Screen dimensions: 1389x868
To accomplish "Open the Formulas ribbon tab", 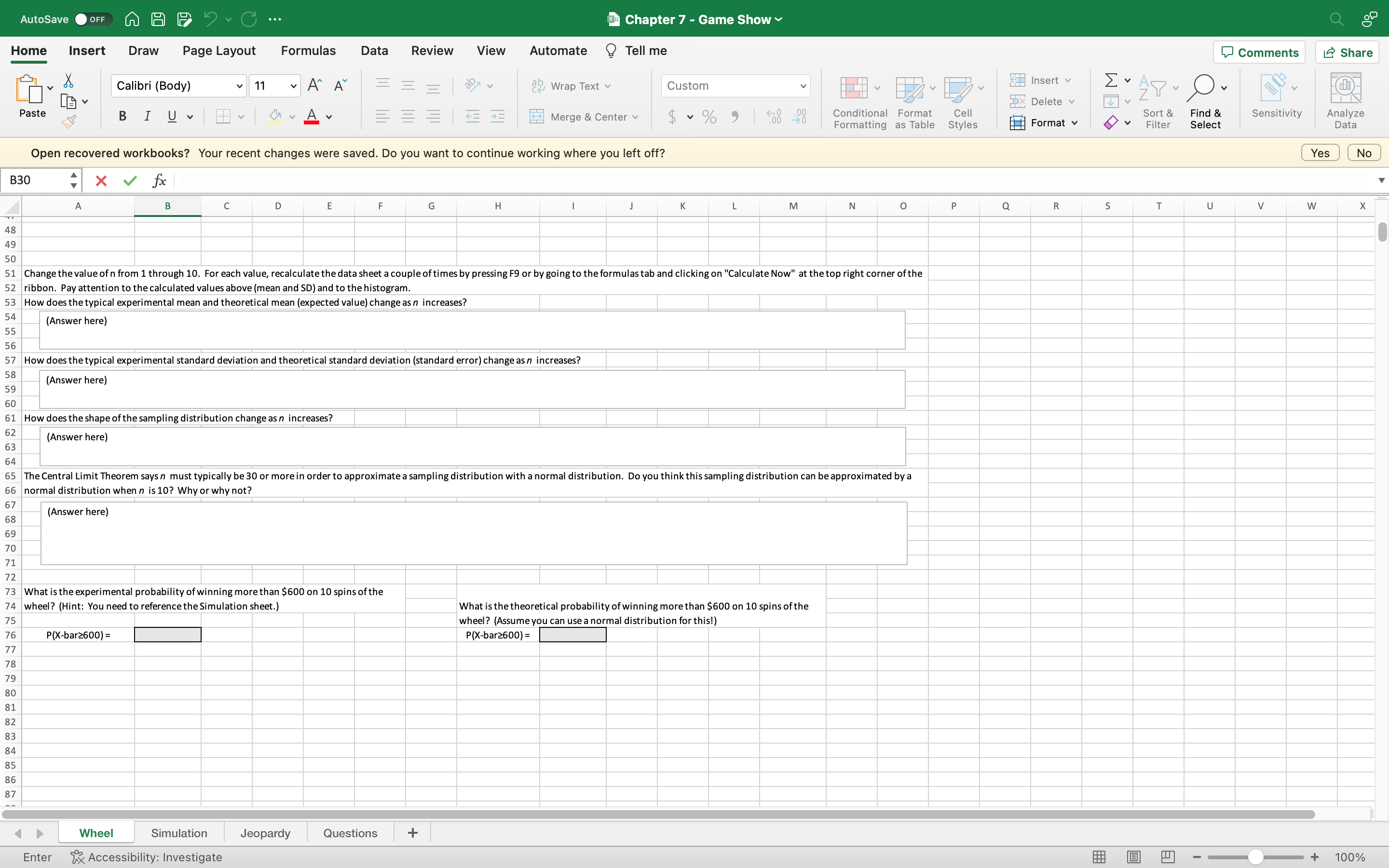I will pos(308,51).
